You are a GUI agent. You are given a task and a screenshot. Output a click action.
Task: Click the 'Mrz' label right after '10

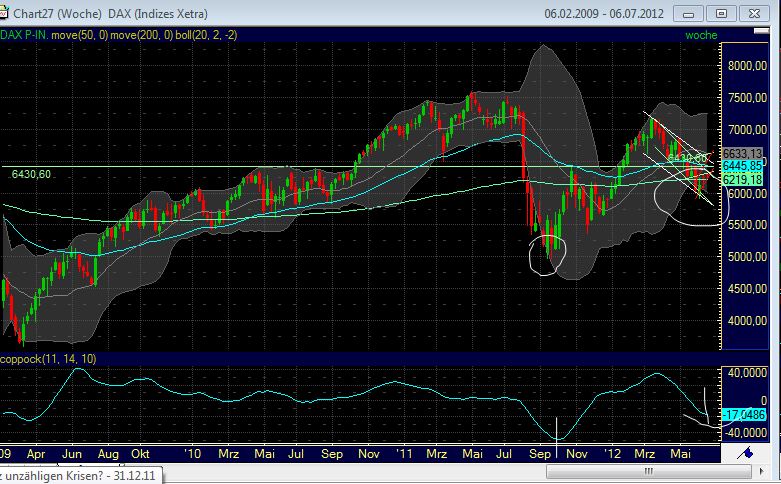click(229, 454)
